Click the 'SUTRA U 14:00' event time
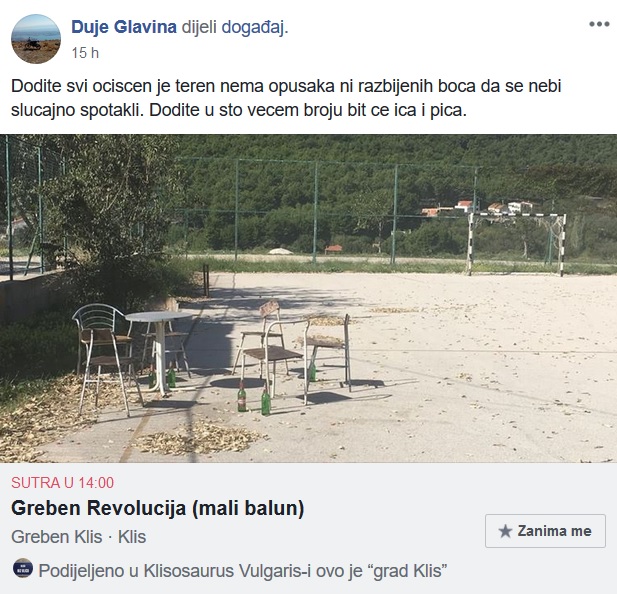 (x=63, y=483)
